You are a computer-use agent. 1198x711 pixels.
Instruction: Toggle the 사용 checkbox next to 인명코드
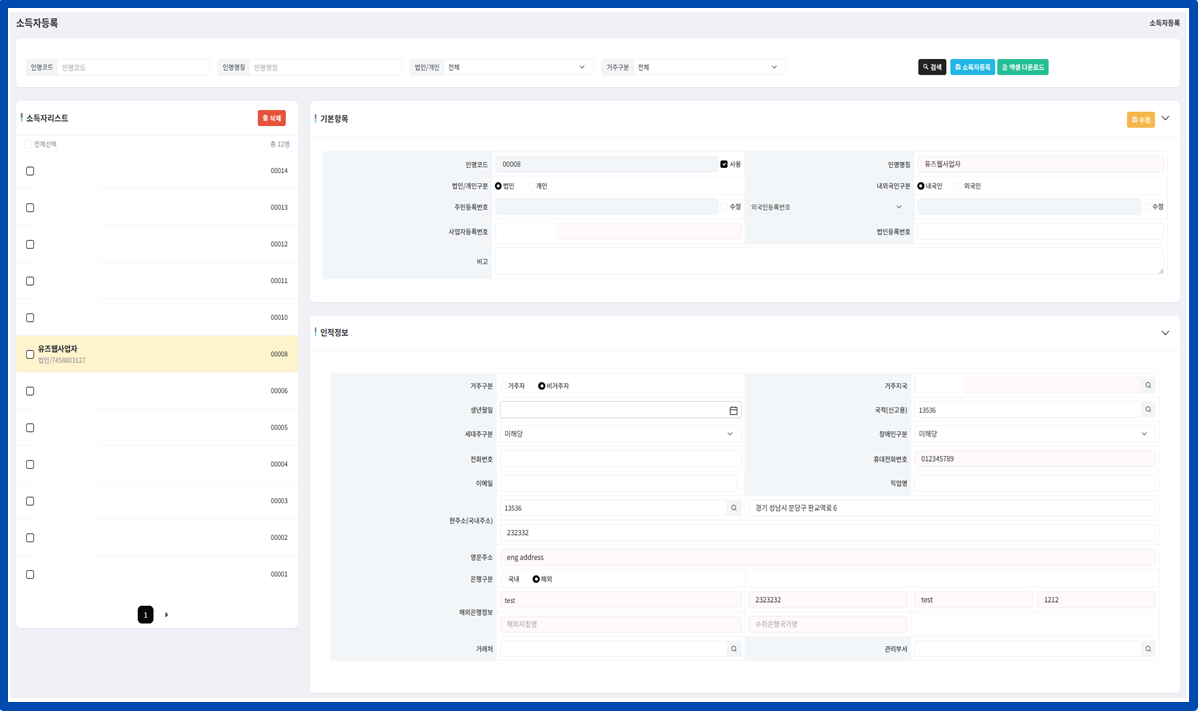pos(724,164)
